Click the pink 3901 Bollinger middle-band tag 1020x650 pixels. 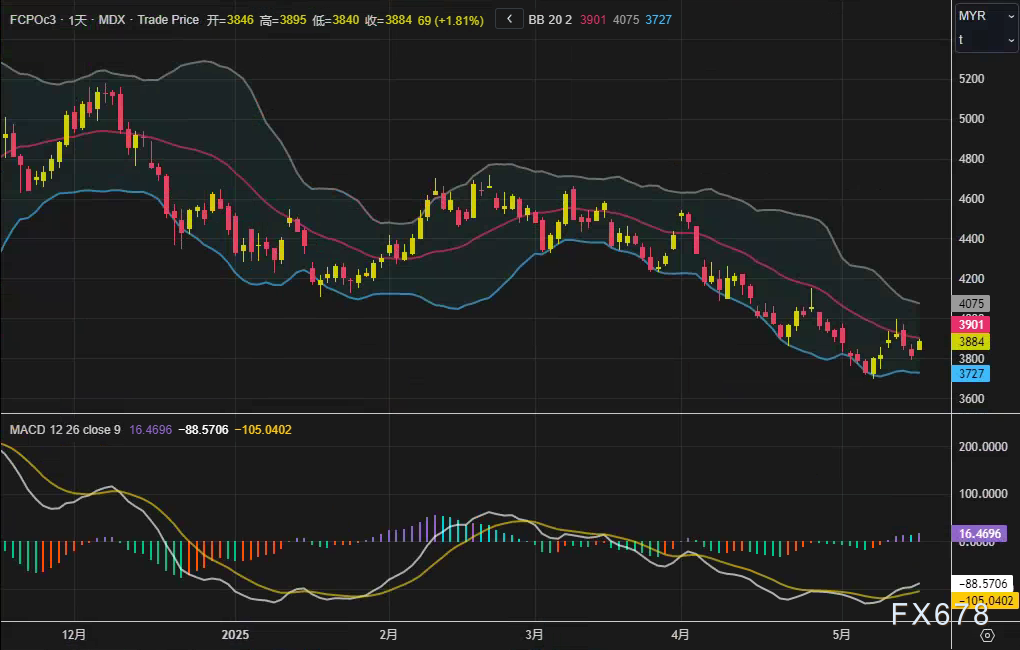pos(972,325)
